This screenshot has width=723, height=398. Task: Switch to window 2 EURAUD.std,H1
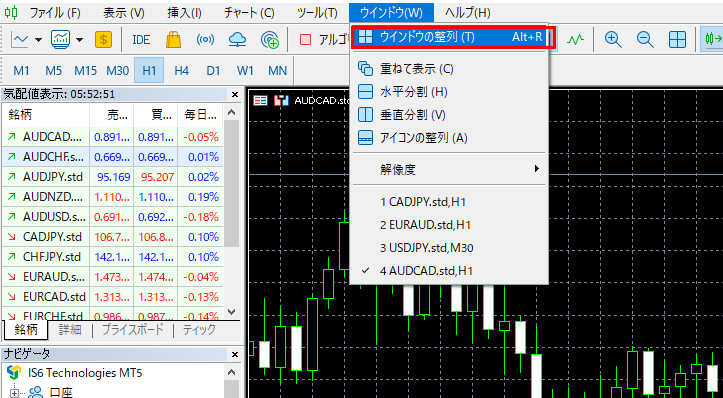coord(450,225)
